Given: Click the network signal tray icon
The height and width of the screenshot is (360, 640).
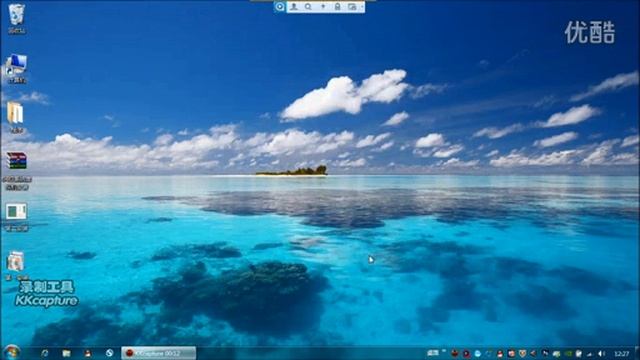Looking at the screenshot, I should [589, 353].
